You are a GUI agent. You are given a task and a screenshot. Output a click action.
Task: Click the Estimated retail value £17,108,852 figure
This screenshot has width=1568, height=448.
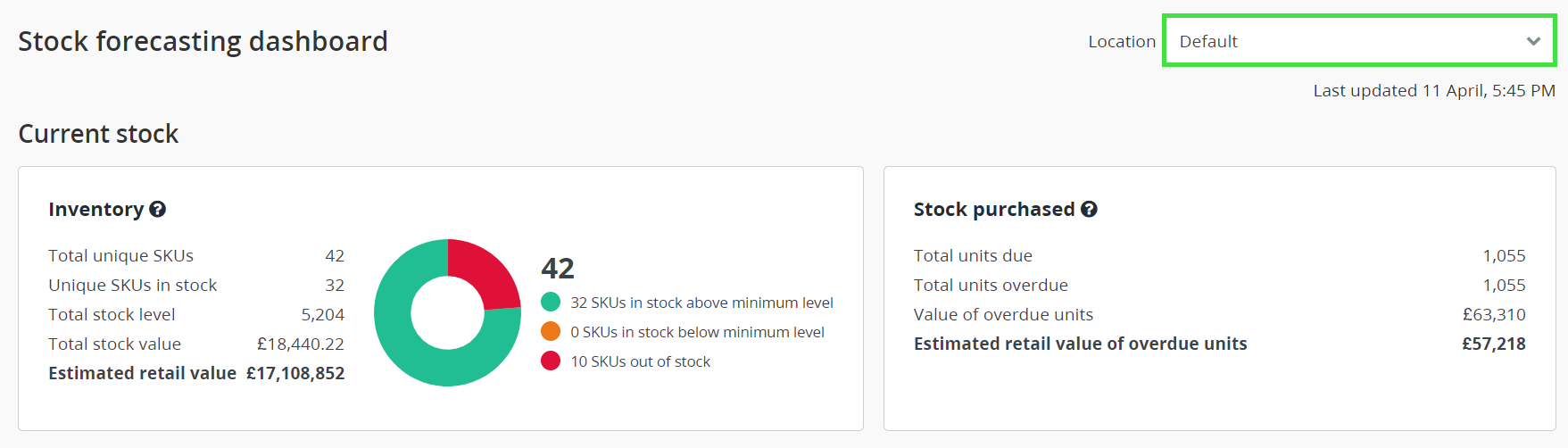[295, 373]
